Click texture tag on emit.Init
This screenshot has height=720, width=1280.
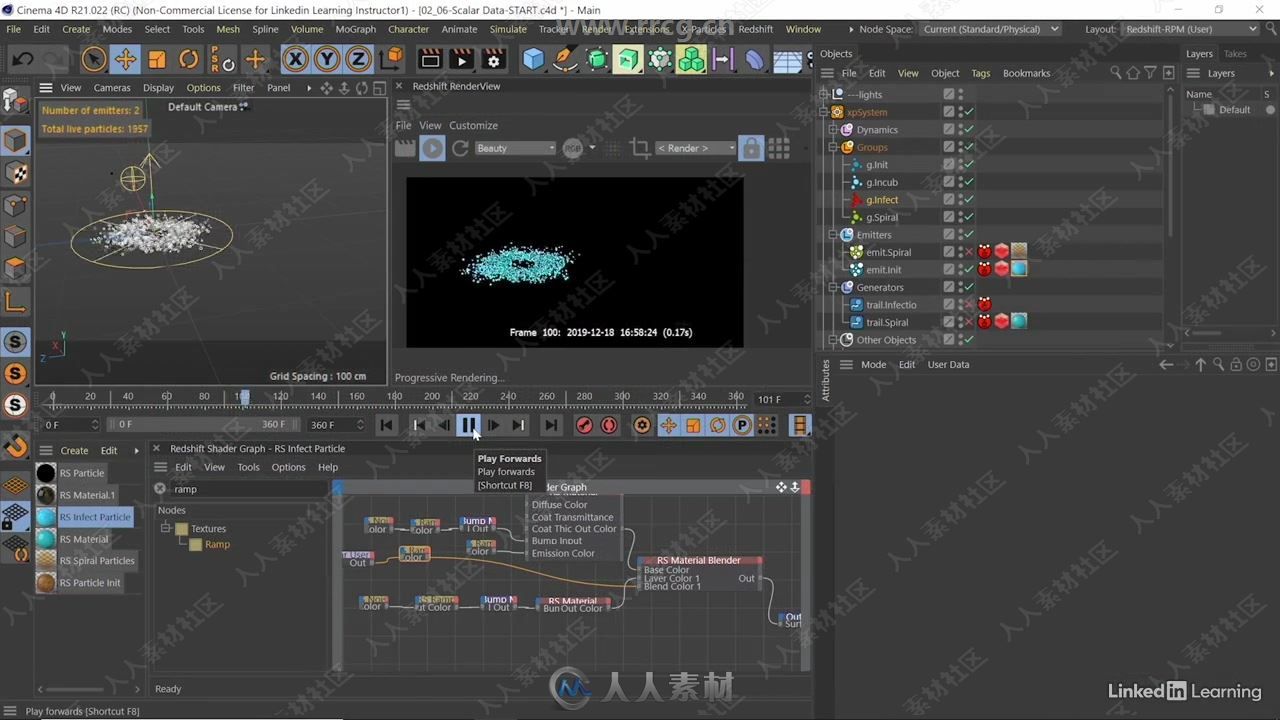(1018, 269)
